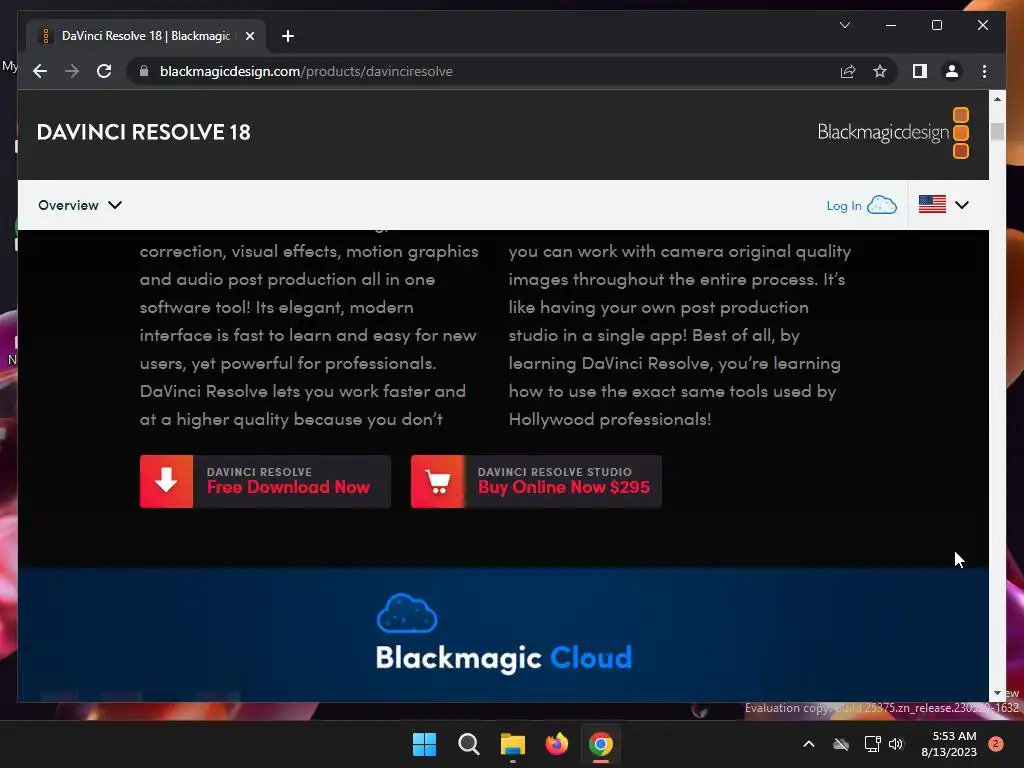Maximize the Chrome window

click(x=936, y=25)
